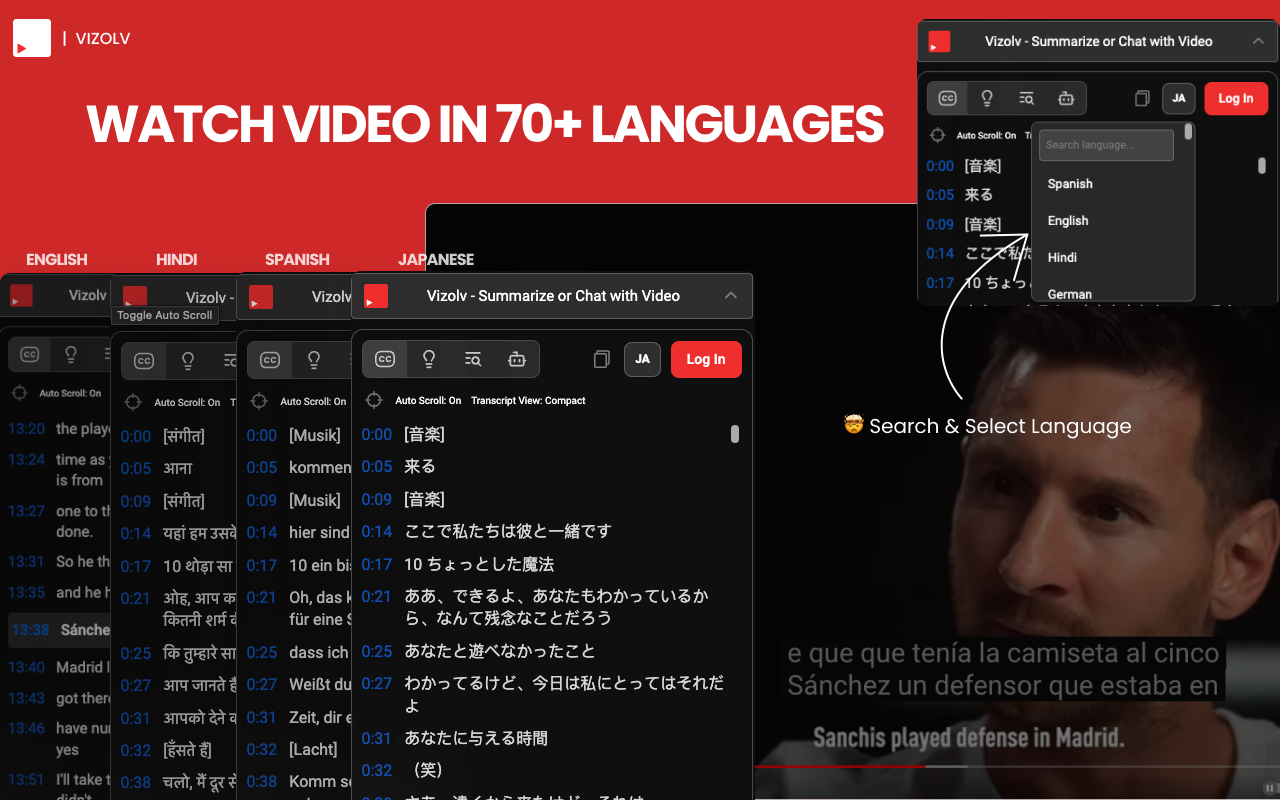
Task: Jump to 0:21 timestamp in Japanese transcript
Action: 377,597
